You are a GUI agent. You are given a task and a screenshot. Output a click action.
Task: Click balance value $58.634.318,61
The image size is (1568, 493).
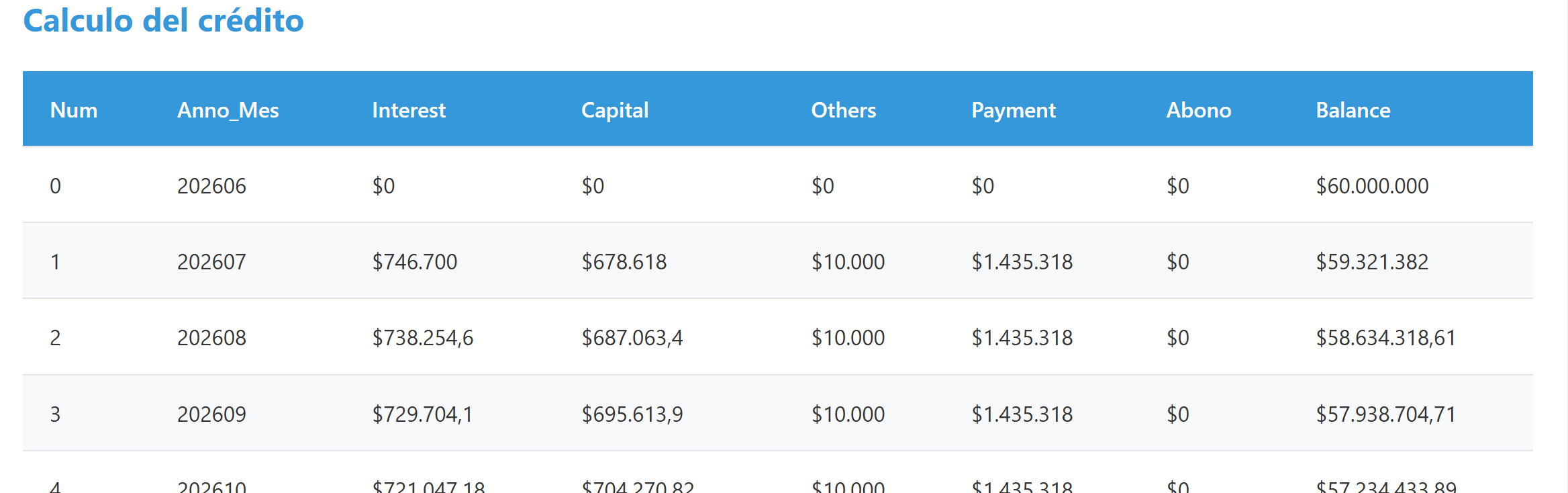point(1385,338)
